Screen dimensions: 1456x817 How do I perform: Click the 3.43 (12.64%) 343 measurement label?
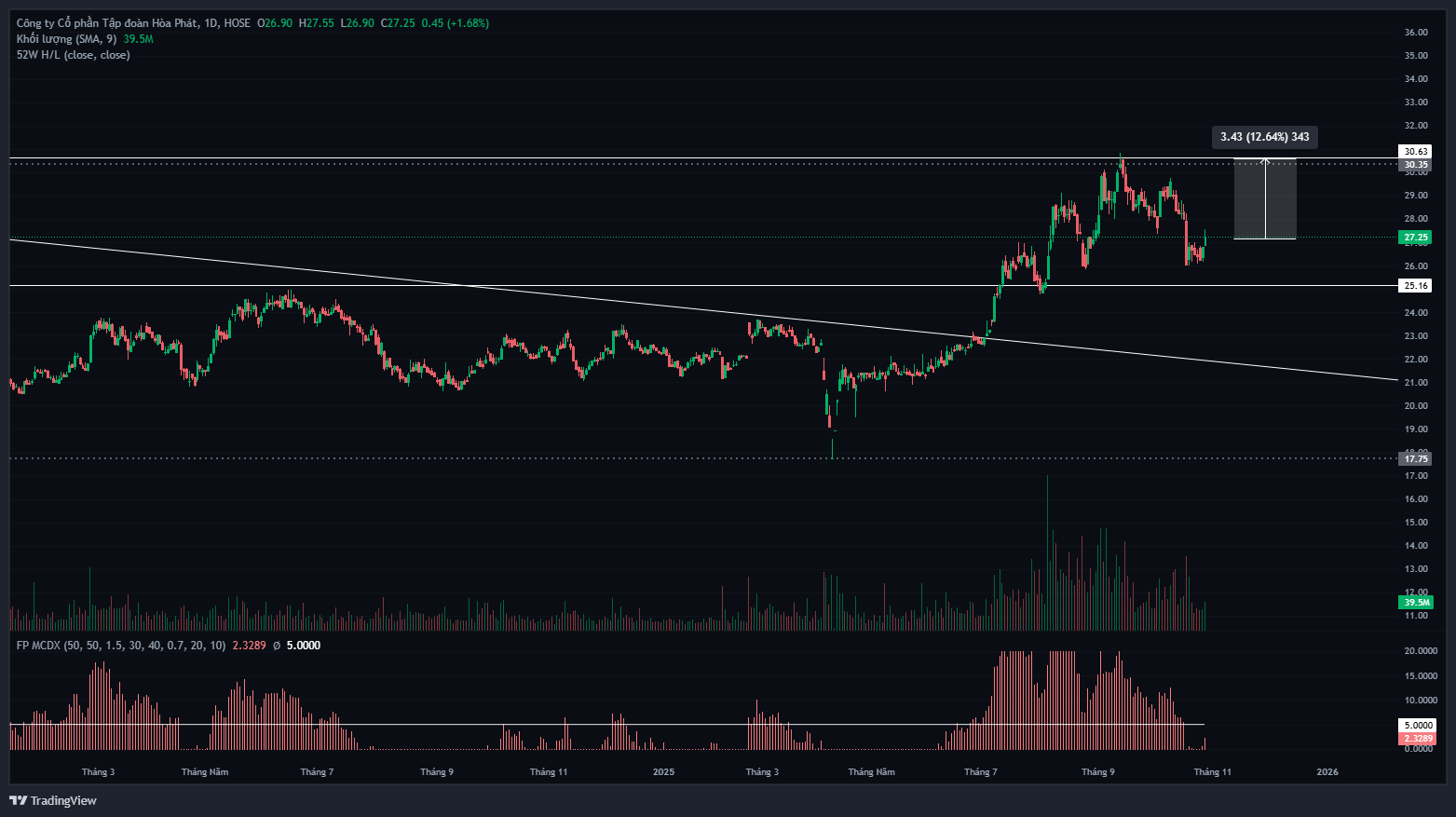click(x=1265, y=137)
